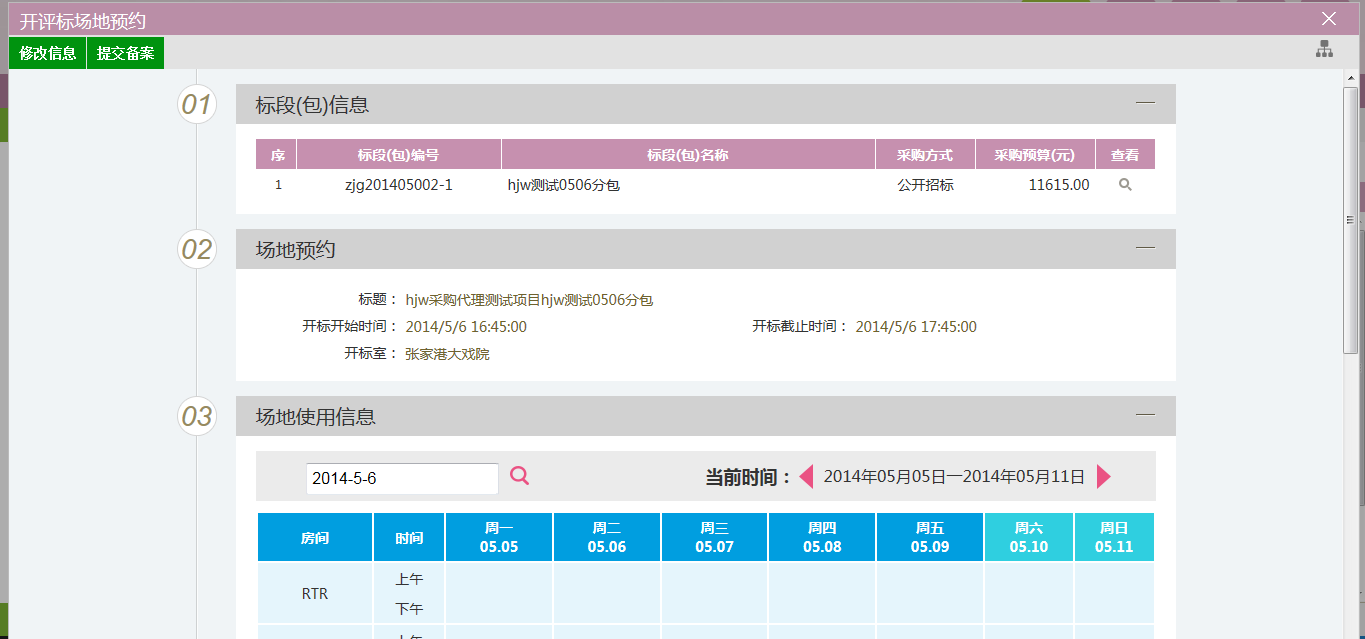Click the step 01 circle marker
The height and width of the screenshot is (639, 1365).
coord(197,104)
